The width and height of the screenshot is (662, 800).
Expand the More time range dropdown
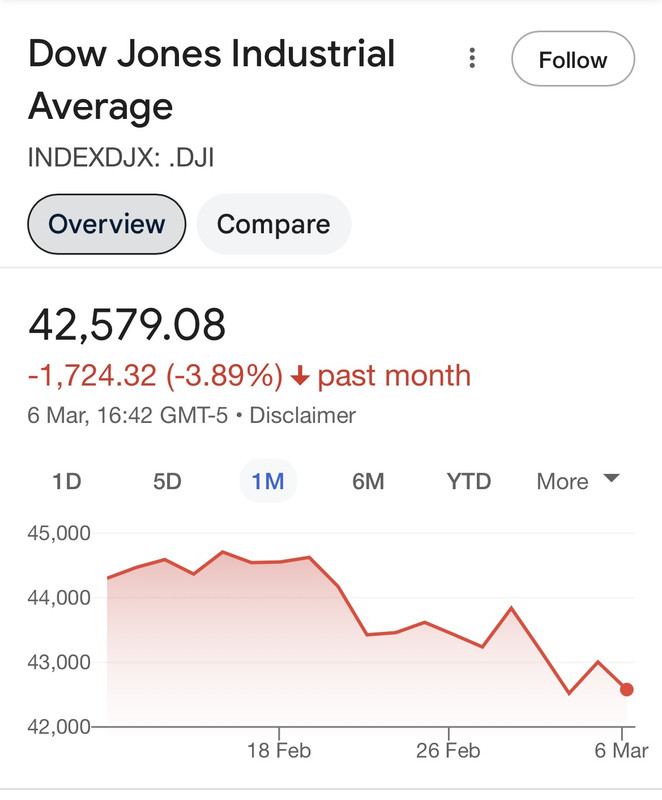pyautogui.click(x=578, y=481)
